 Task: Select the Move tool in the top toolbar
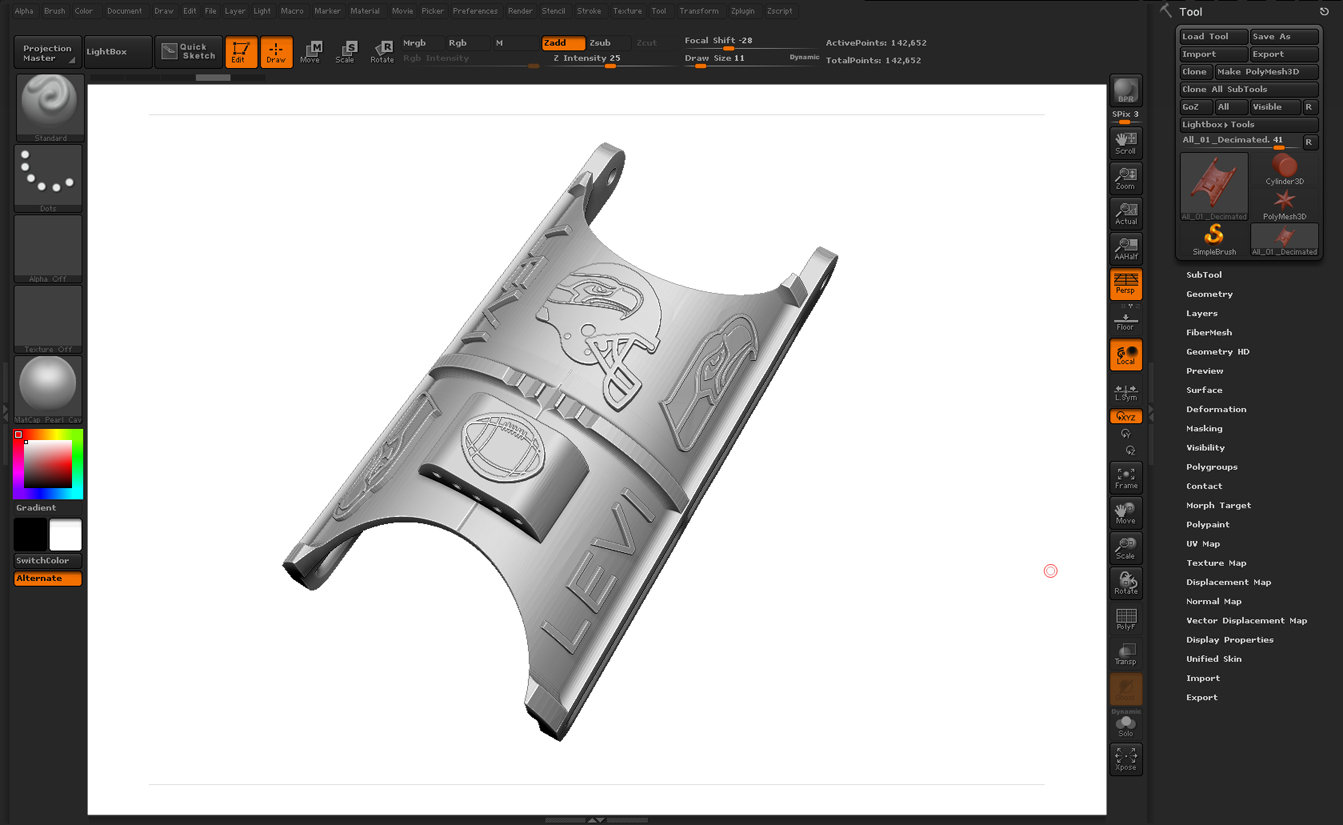coord(310,52)
